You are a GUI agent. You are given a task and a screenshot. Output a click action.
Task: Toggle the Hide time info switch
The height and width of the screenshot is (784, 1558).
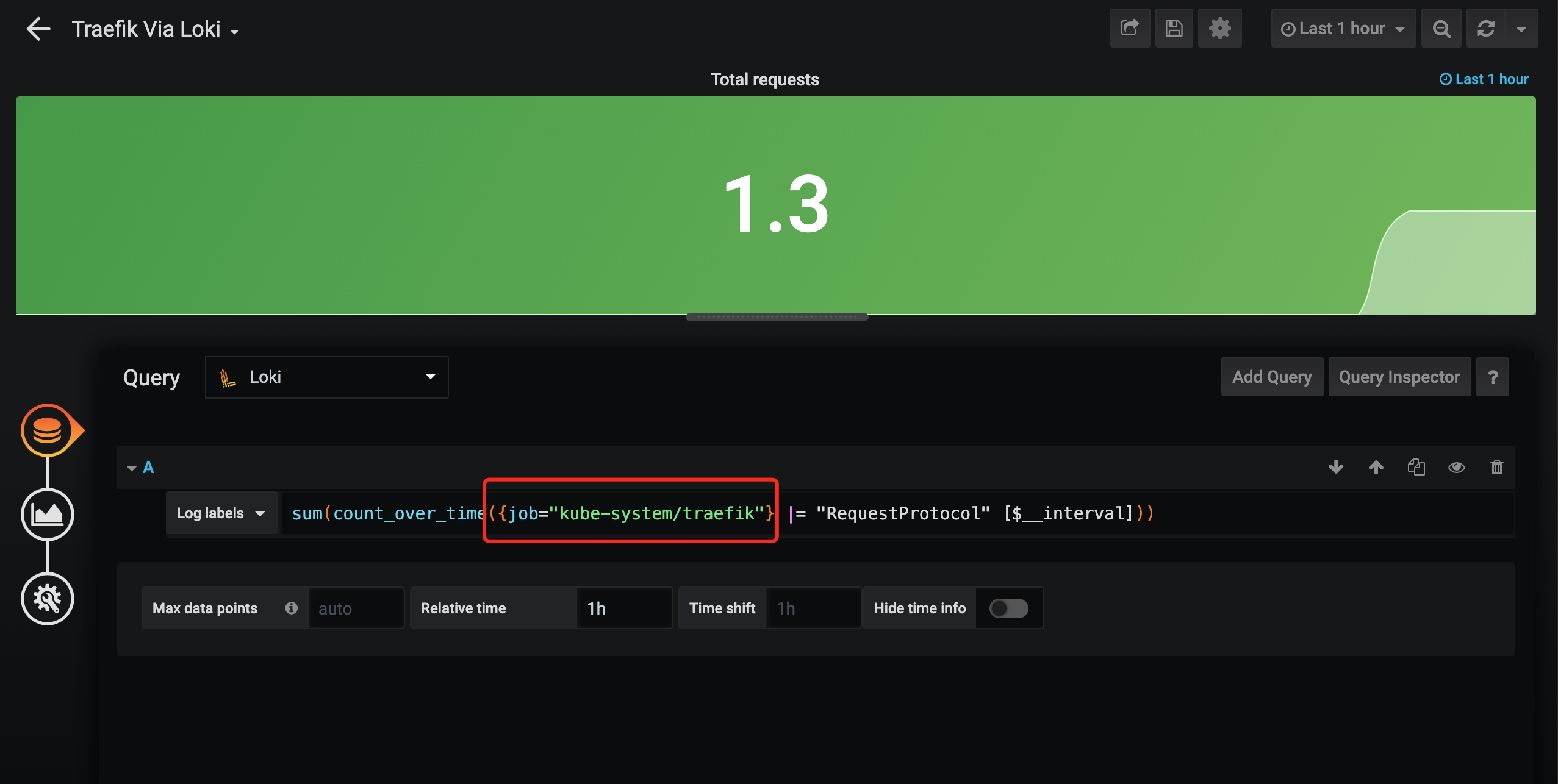click(1008, 608)
